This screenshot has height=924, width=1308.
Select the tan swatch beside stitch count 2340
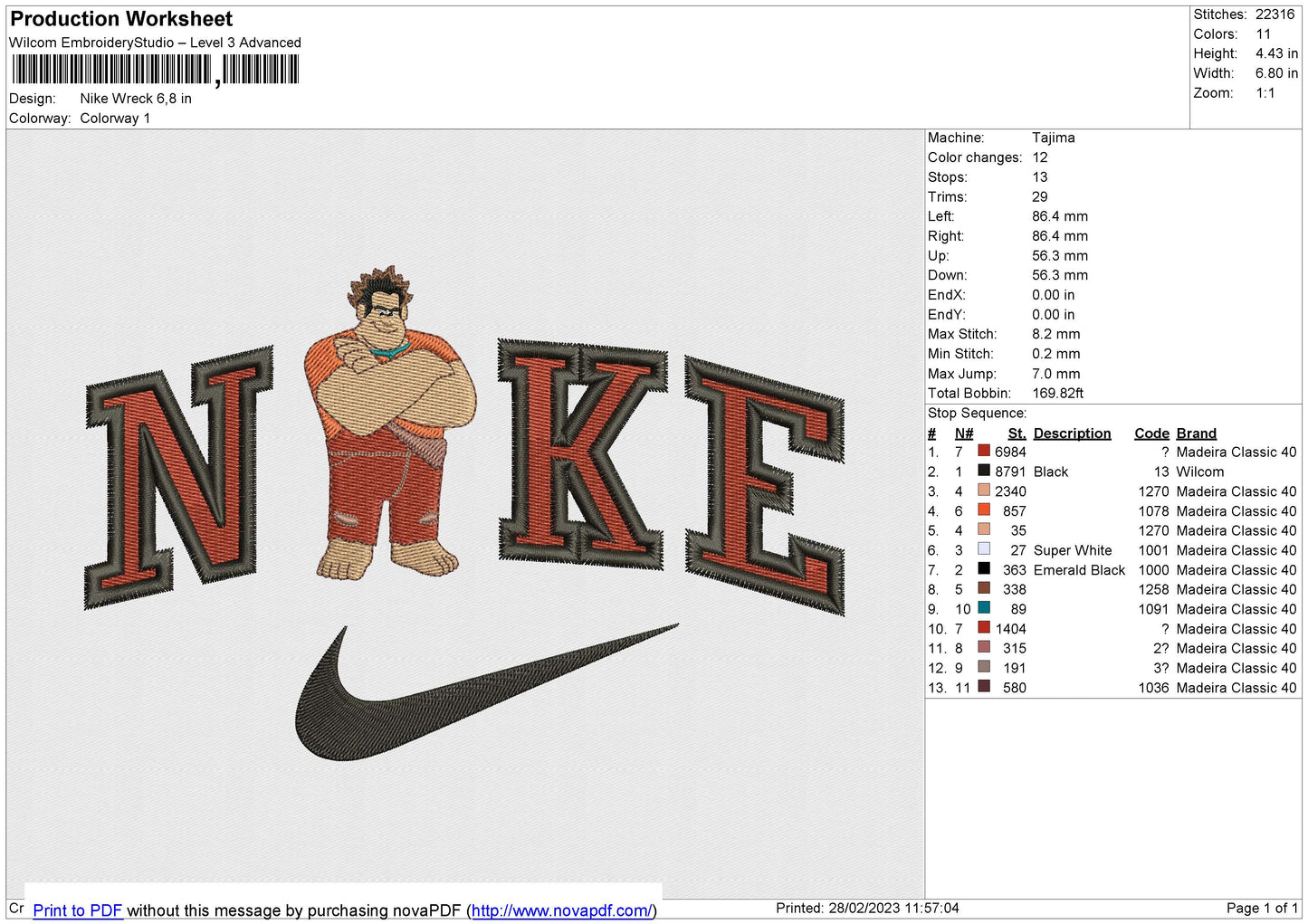pyautogui.click(x=984, y=491)
